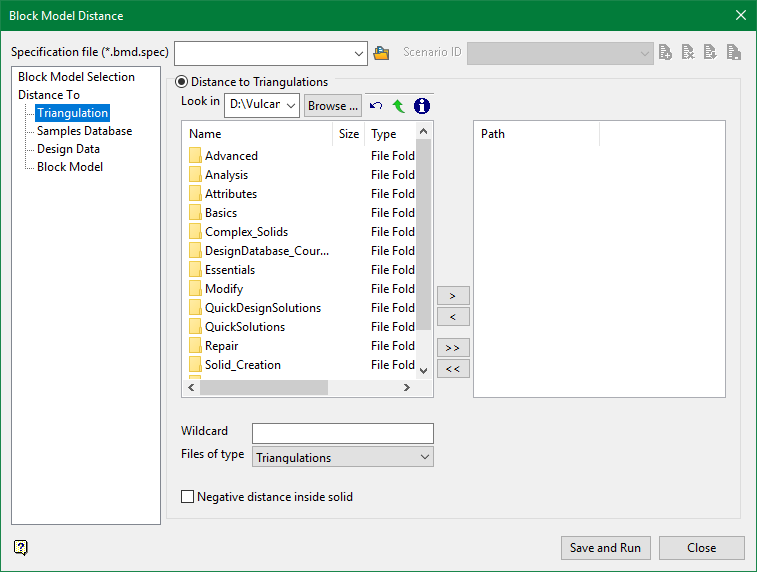
Task: Open the Look in path dropdown
Action: click(x=291, y=105)
